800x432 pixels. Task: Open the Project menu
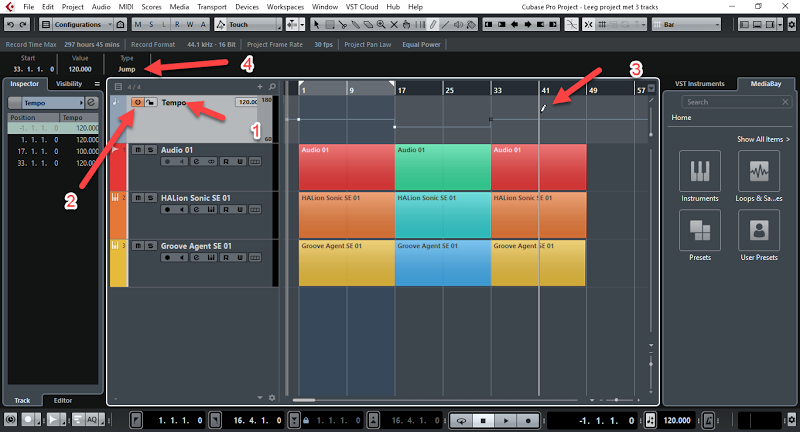(x=72, y=7)
